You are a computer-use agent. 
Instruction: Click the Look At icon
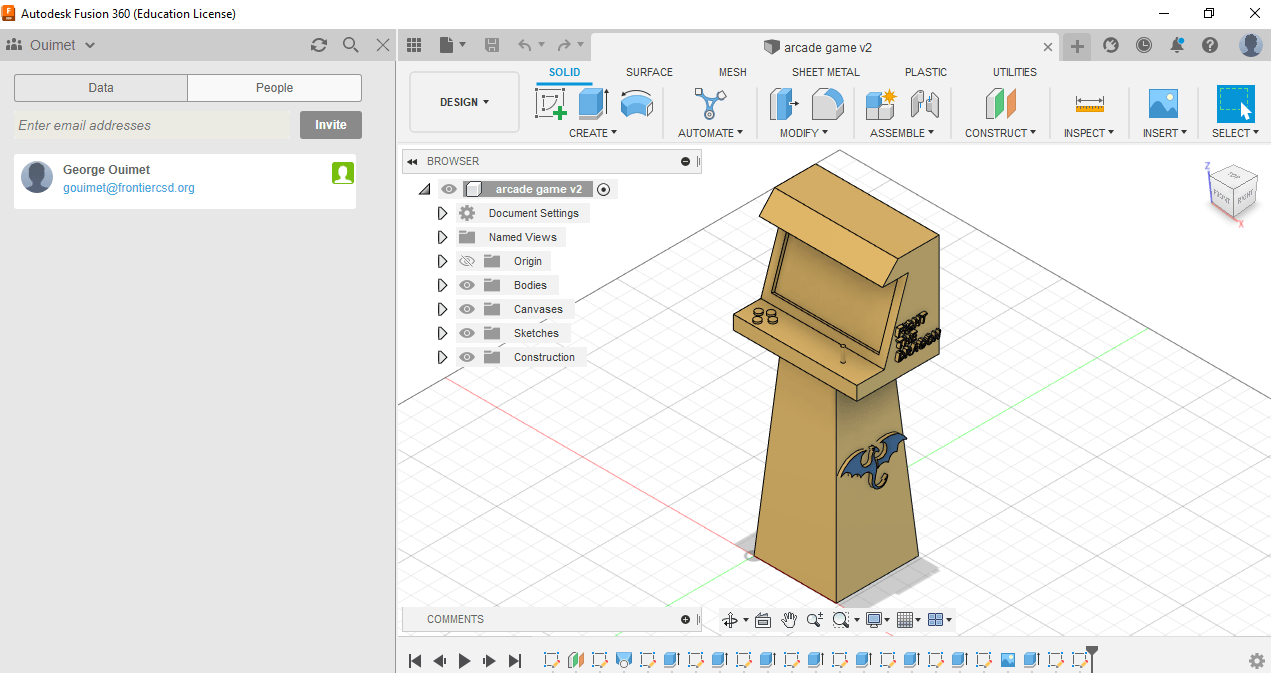[763, 620]
